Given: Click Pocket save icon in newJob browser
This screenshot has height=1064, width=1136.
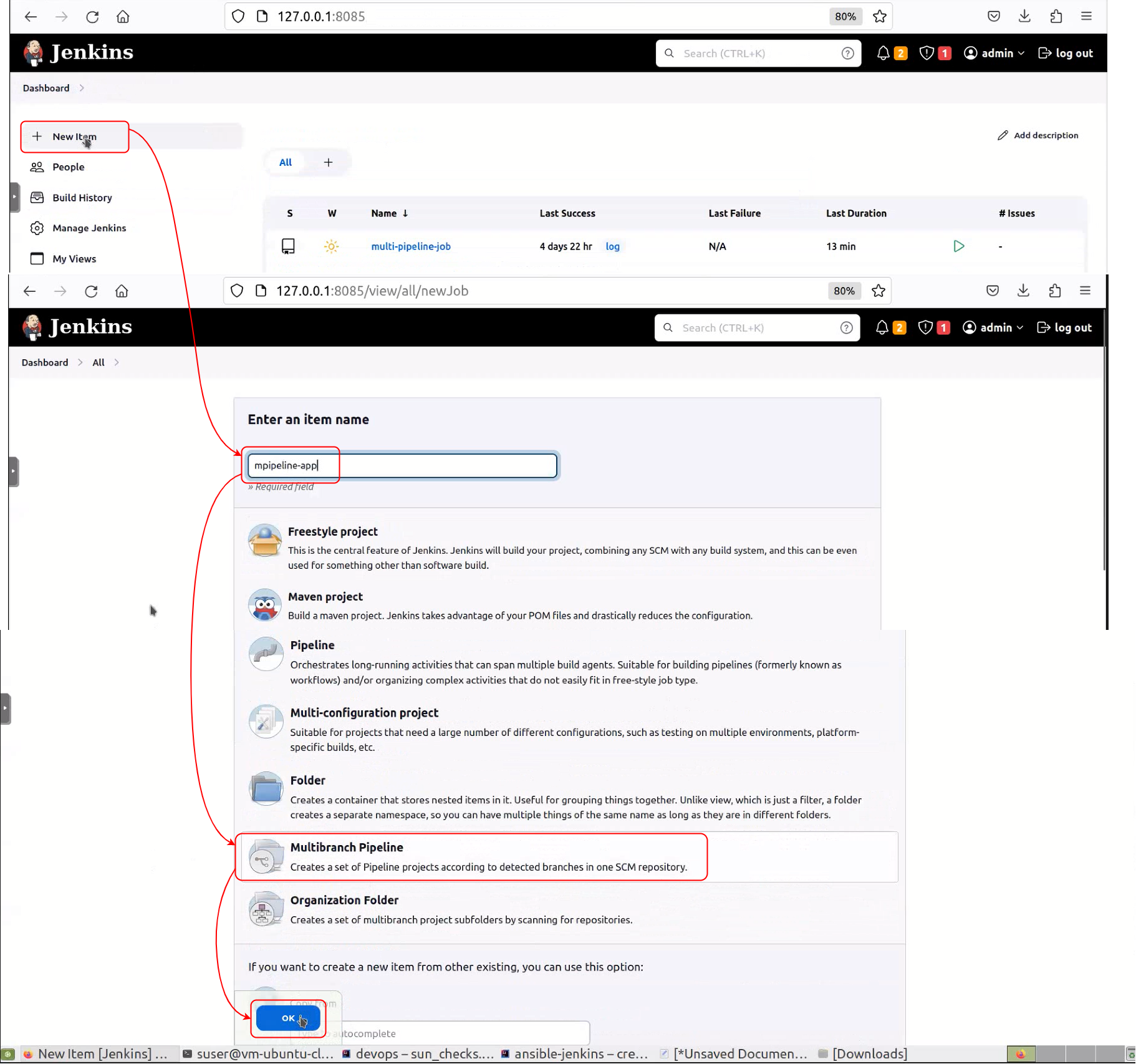Looking at the screenshot, I should click(x=992, y=291).
